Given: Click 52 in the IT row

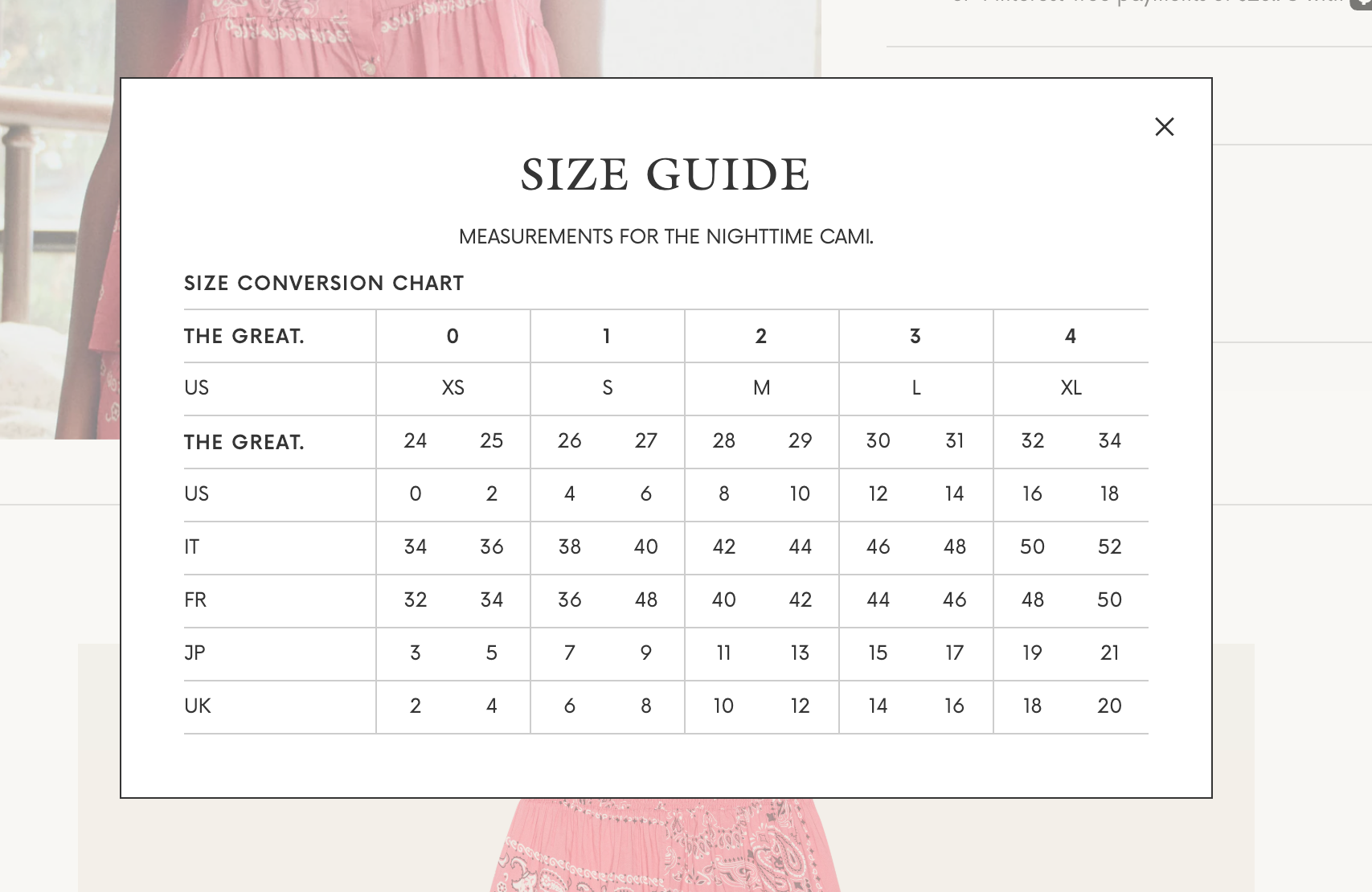Looking at the screenshot, I should (x=1109, y=546).
